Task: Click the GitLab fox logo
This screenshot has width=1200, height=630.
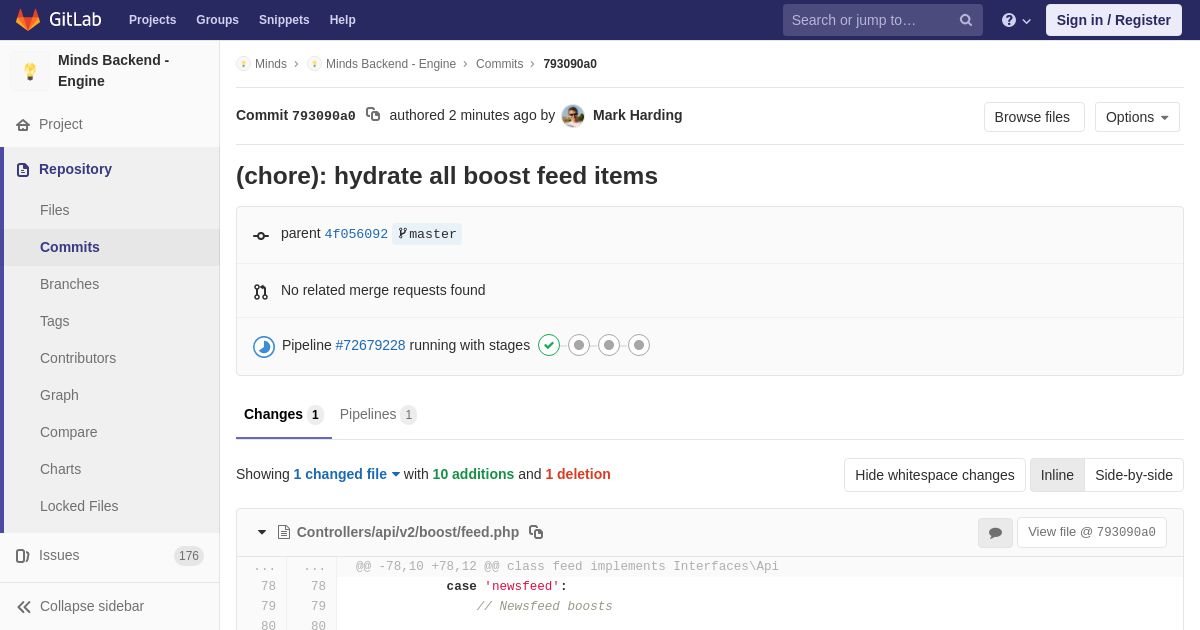Action: pyautogui.click(x=28, y=20)
